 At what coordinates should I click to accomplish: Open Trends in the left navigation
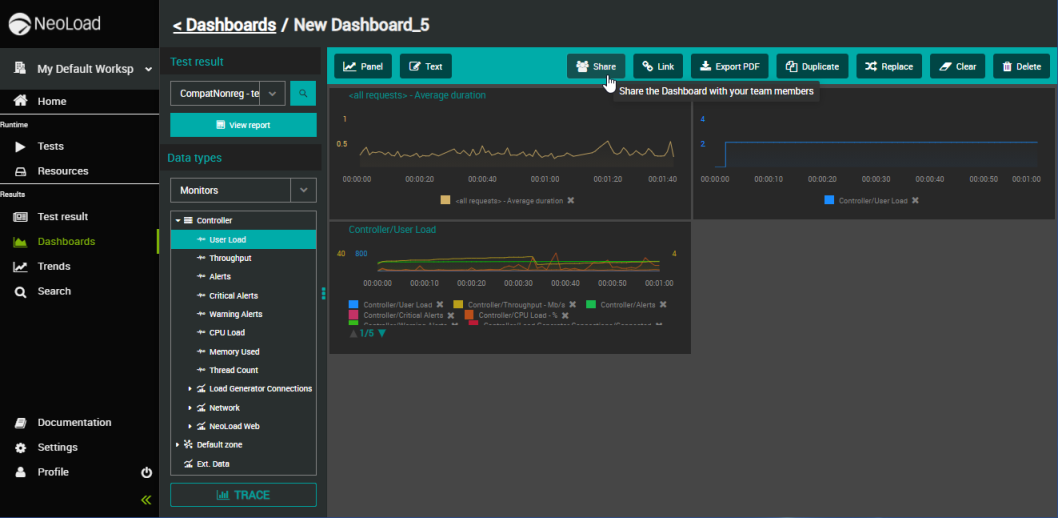(54, 266)
